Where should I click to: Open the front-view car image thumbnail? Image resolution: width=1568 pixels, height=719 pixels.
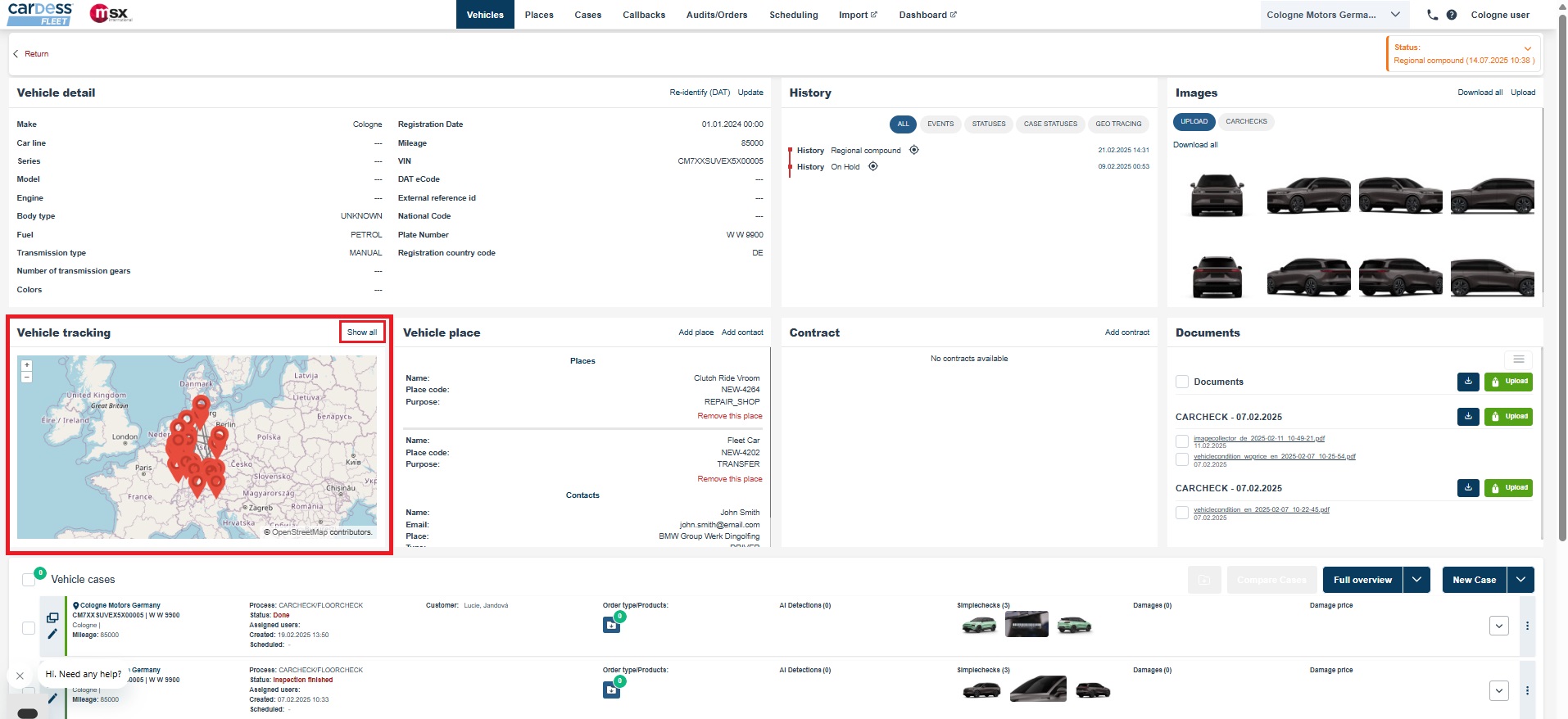tap(1217, 195)
